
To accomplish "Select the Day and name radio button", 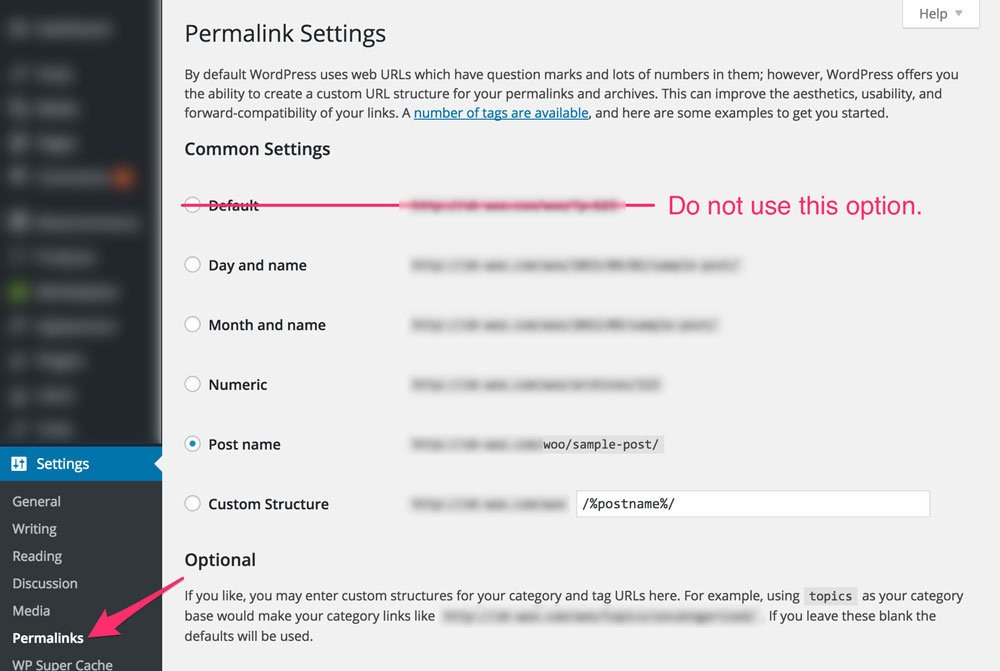I will click(x=193, y=265).
